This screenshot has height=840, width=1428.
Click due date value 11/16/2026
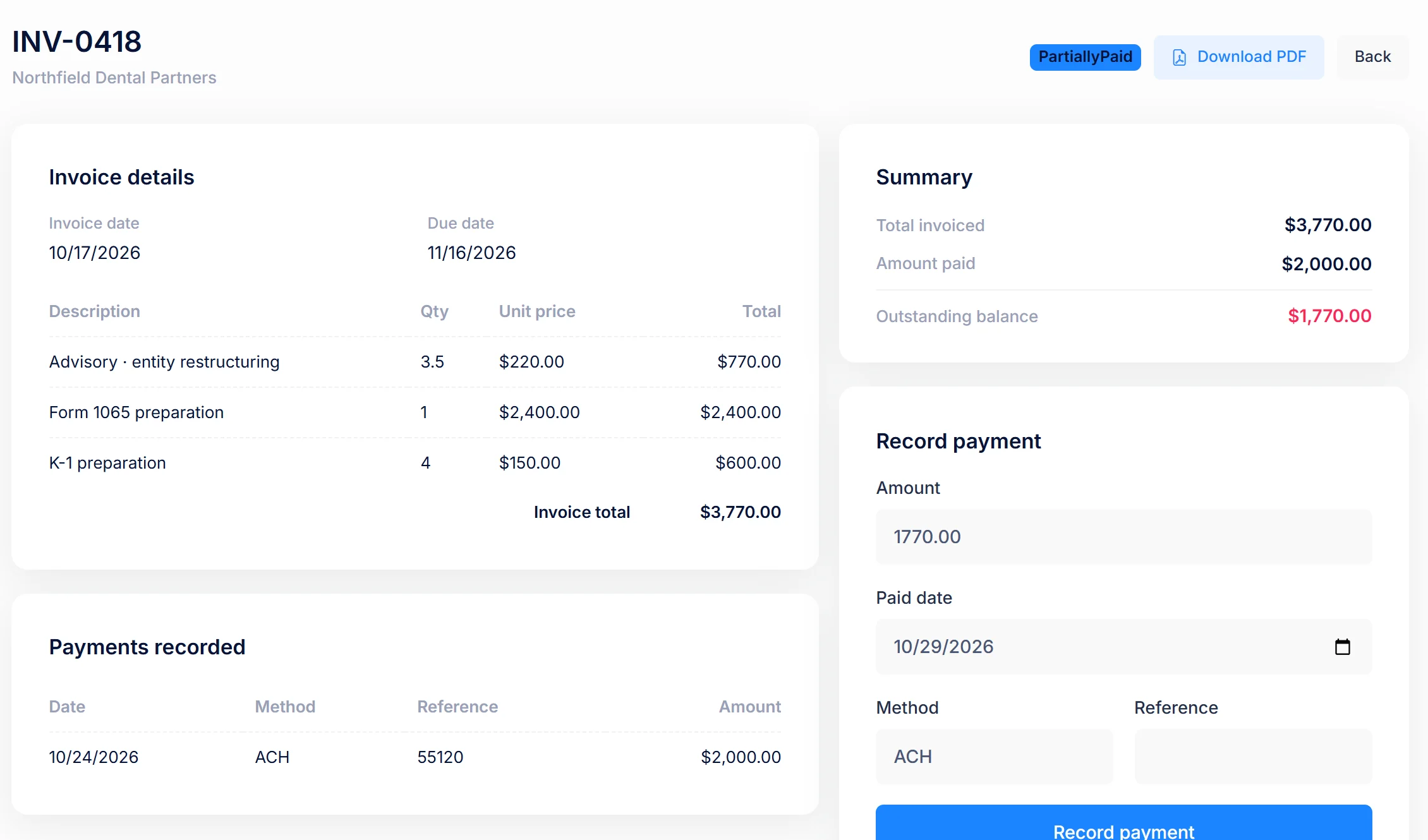point(471,253)
